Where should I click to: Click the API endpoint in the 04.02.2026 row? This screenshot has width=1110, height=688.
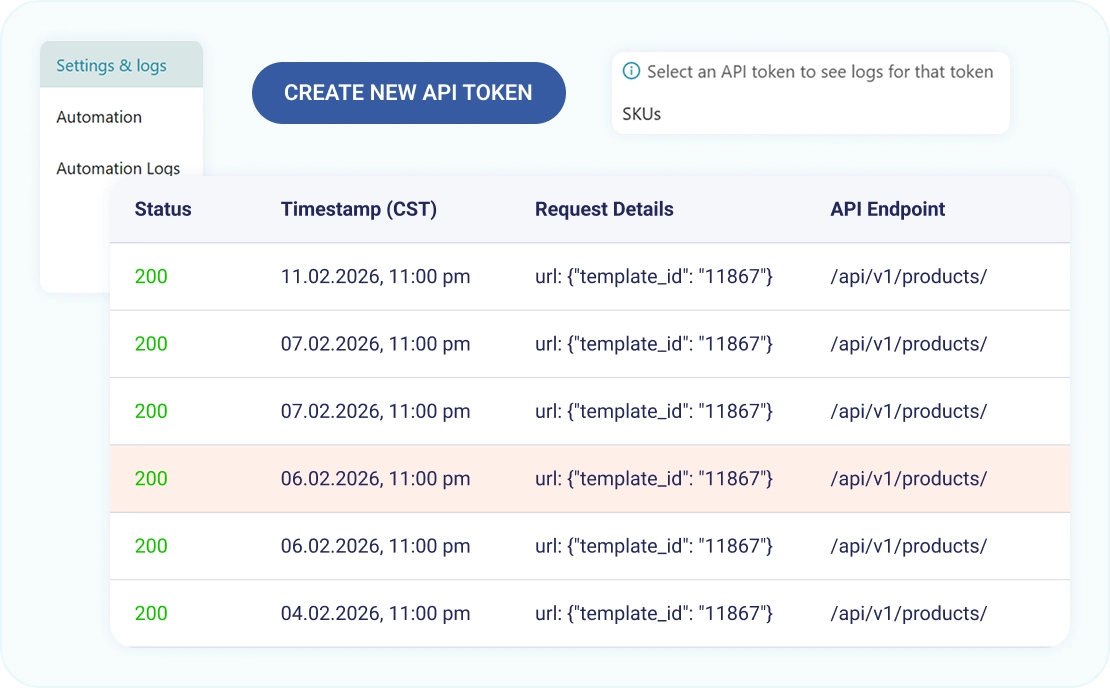click(908, 613)
